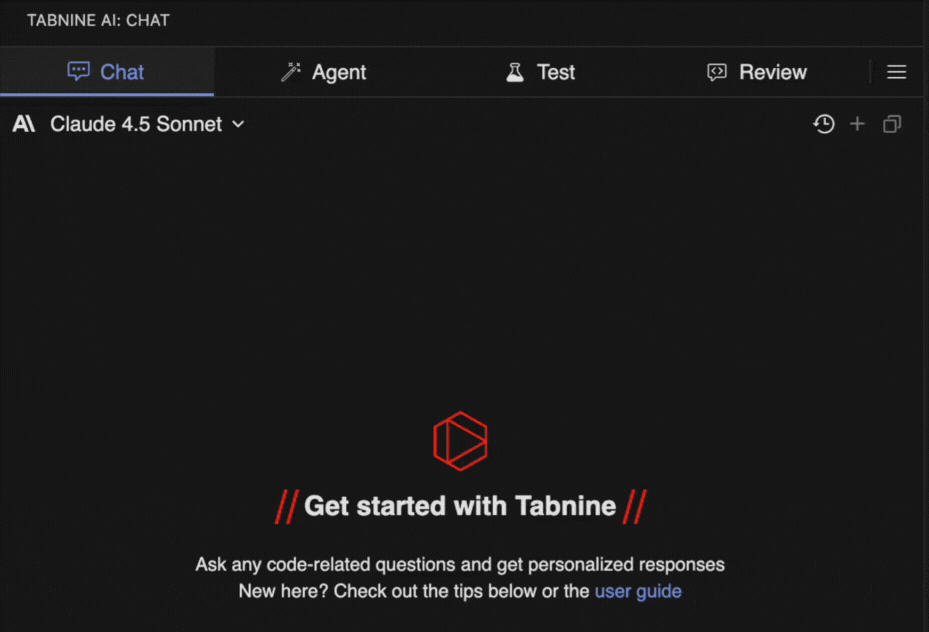
Task: Select the Claude 4.5 Sonnet model name
Action: [x=136, y=124]
